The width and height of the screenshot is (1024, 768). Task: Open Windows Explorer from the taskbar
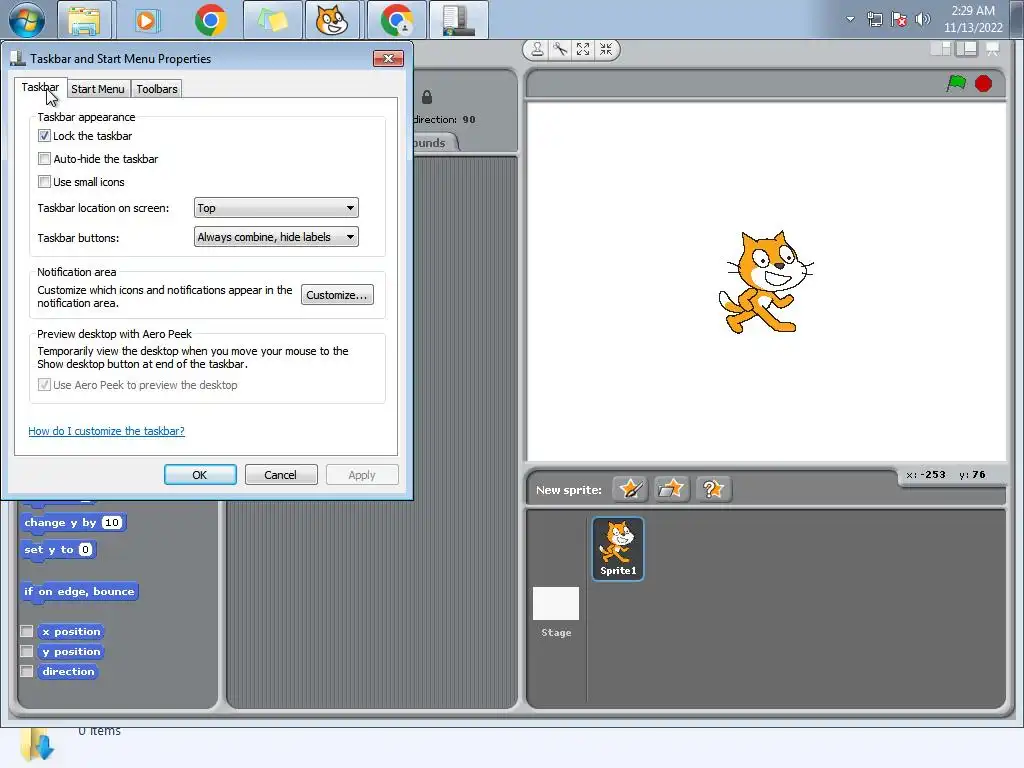(84, 20)
